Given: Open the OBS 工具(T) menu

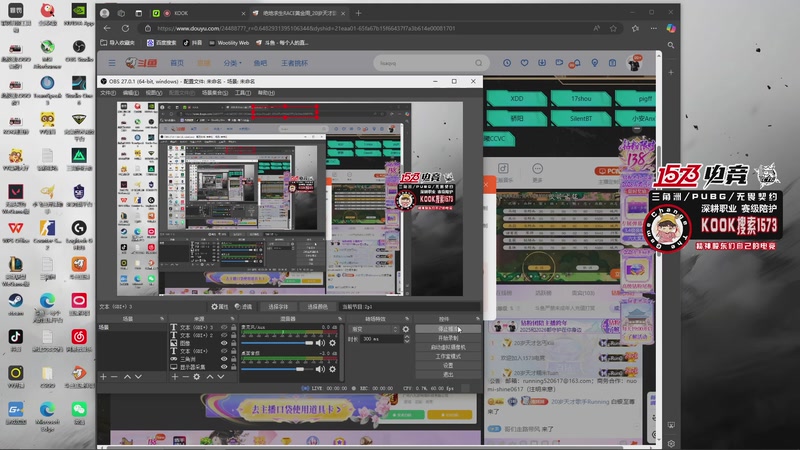Looking at the screenshot, I should pos(243,93).
